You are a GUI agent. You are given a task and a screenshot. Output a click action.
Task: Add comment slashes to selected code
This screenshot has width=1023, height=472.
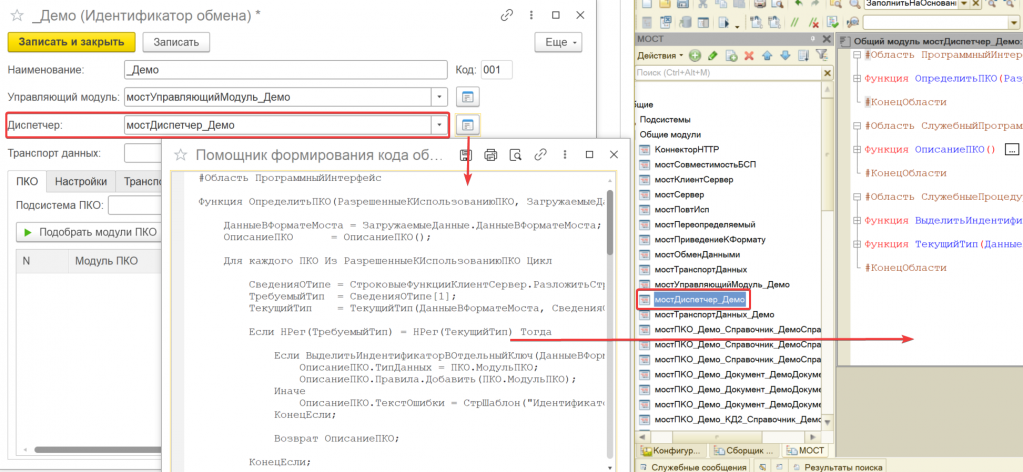tap(795, 23)
